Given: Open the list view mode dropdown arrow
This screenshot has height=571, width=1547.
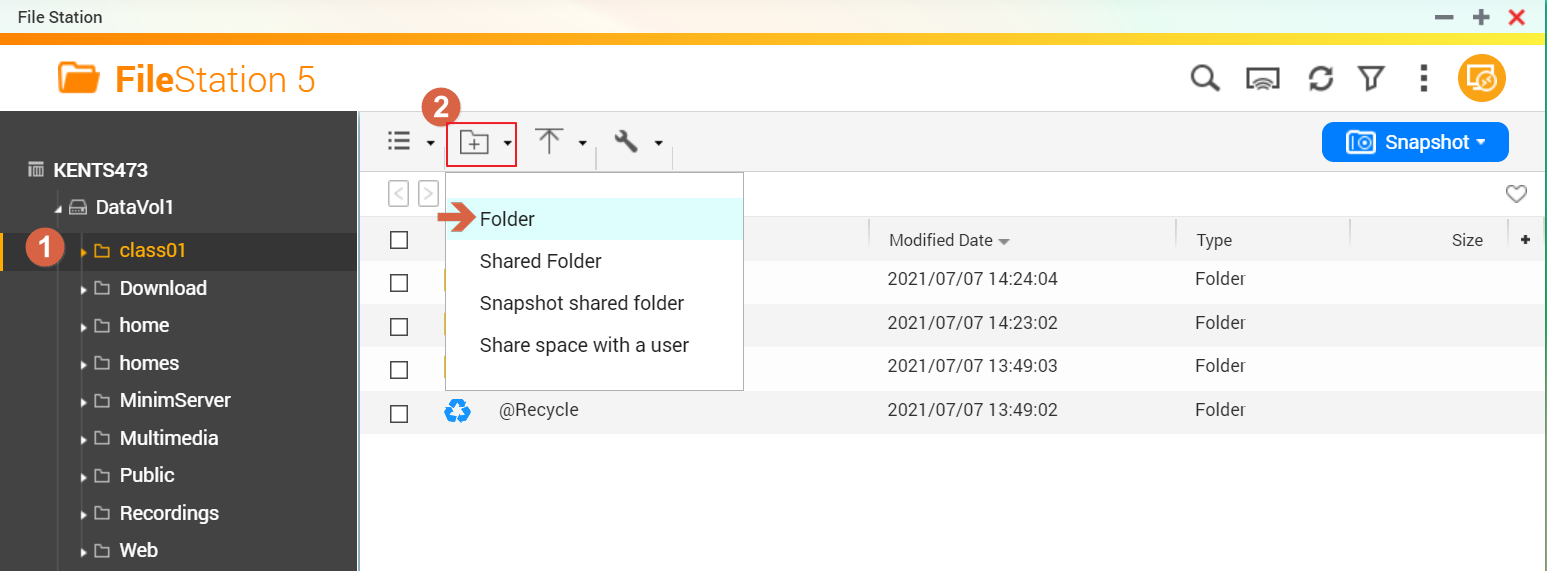Looking at the screenshot, I should (431, 143).
